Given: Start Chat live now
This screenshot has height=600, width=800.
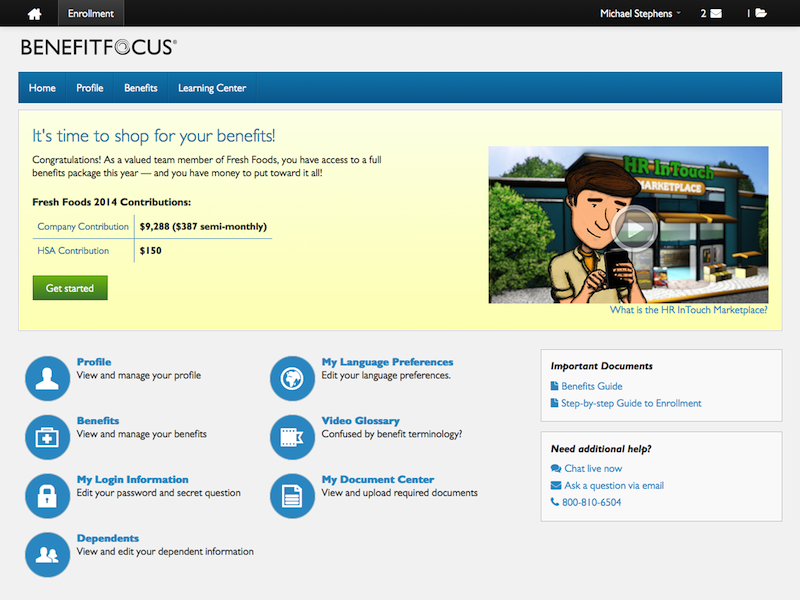Looking at the screenshot, I should (593, 468).
